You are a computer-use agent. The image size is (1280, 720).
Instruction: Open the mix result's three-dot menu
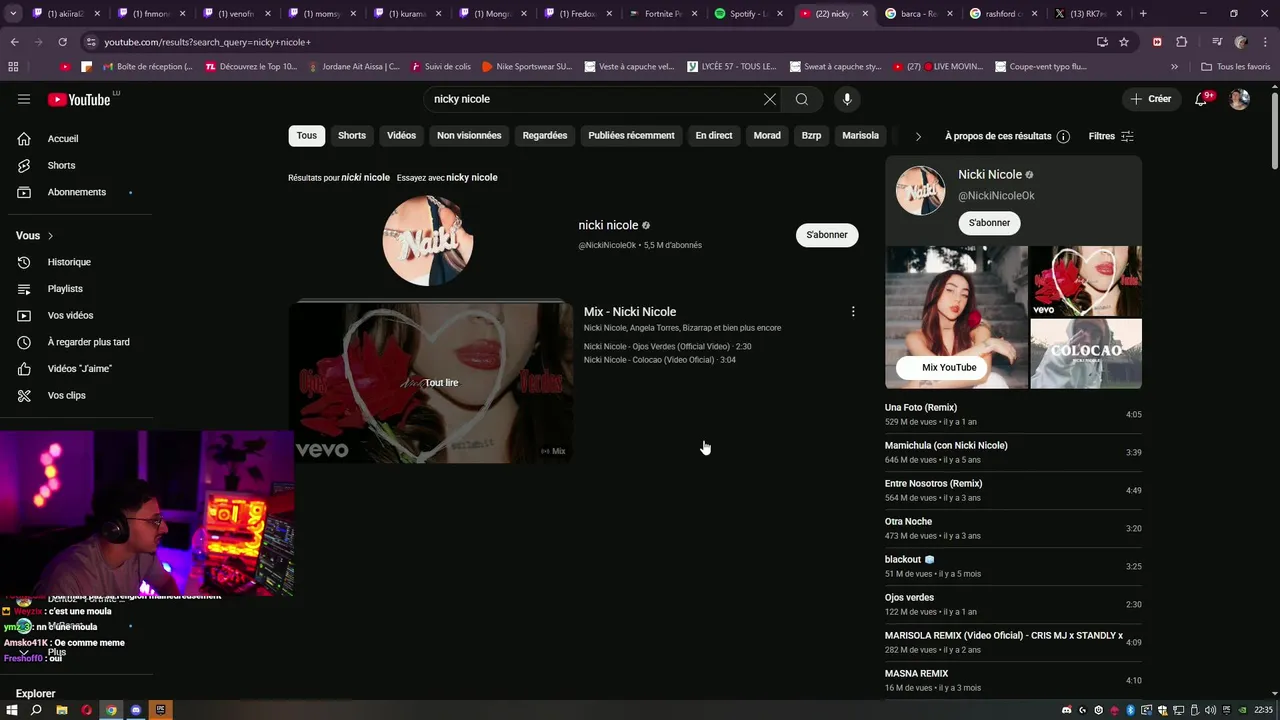[x=853, y=312]
